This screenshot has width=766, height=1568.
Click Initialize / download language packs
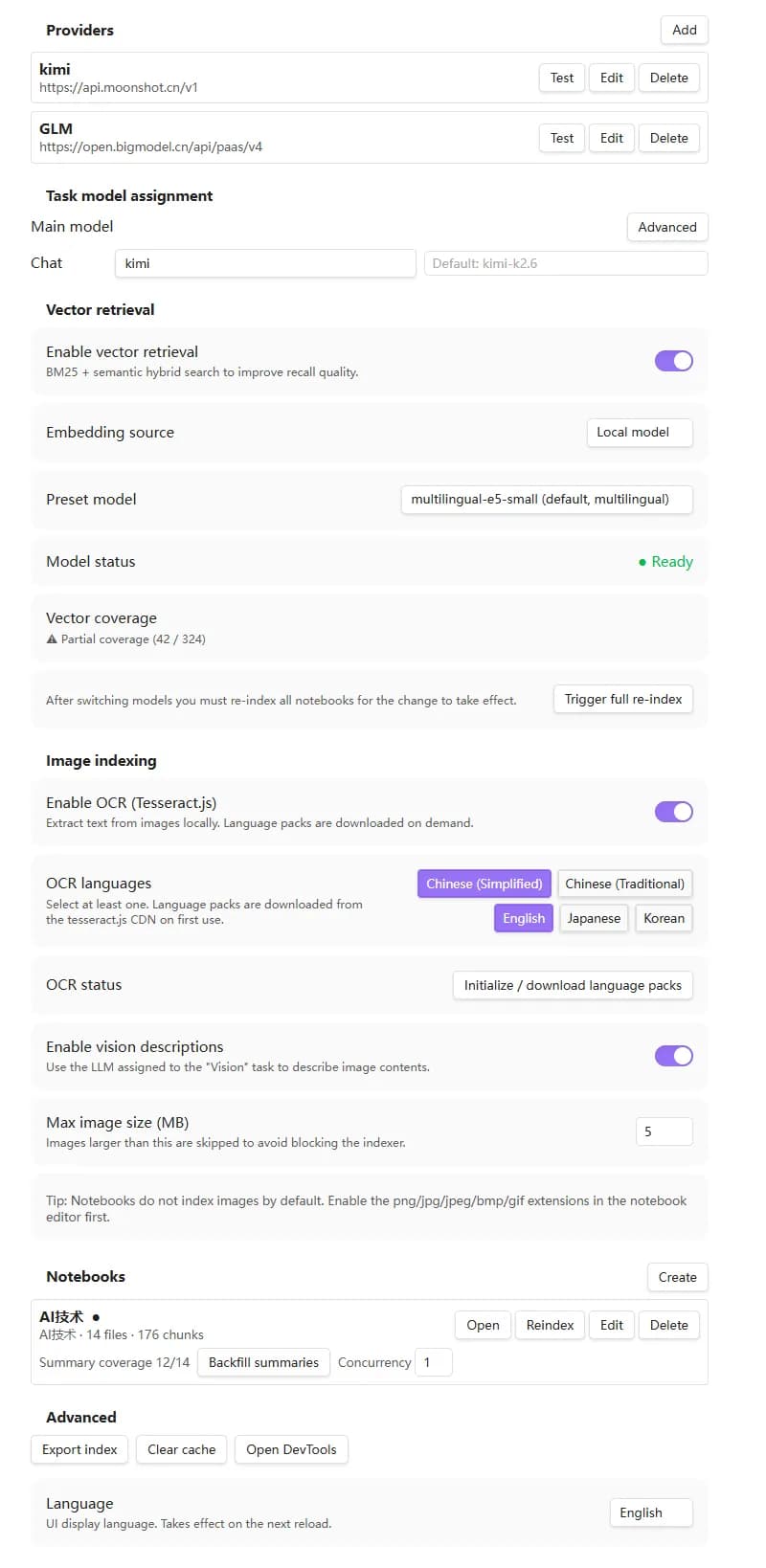pos(573,985)
